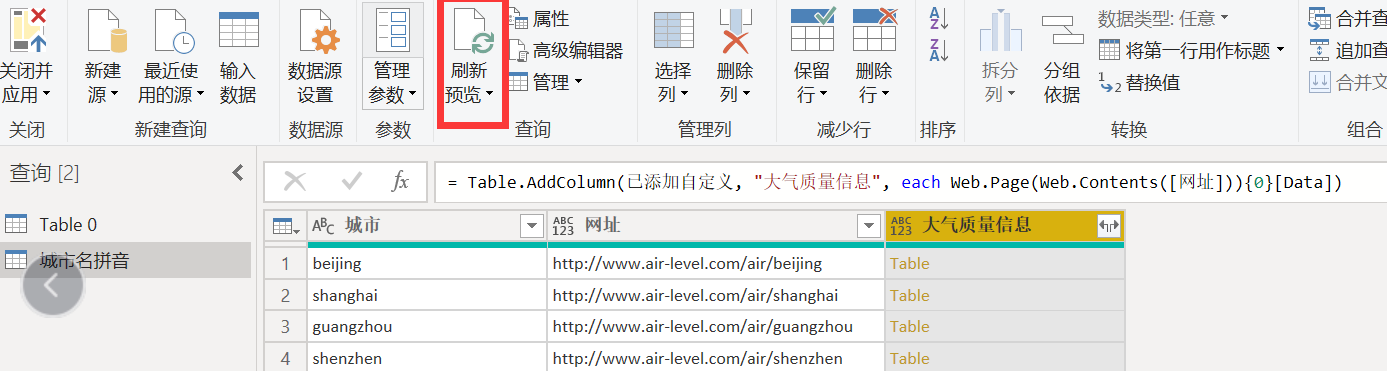Screen dimensions: 1387x371
Task: Click the Table link in the beijing row
Action: pyautogui.click(x=910, y=264)
